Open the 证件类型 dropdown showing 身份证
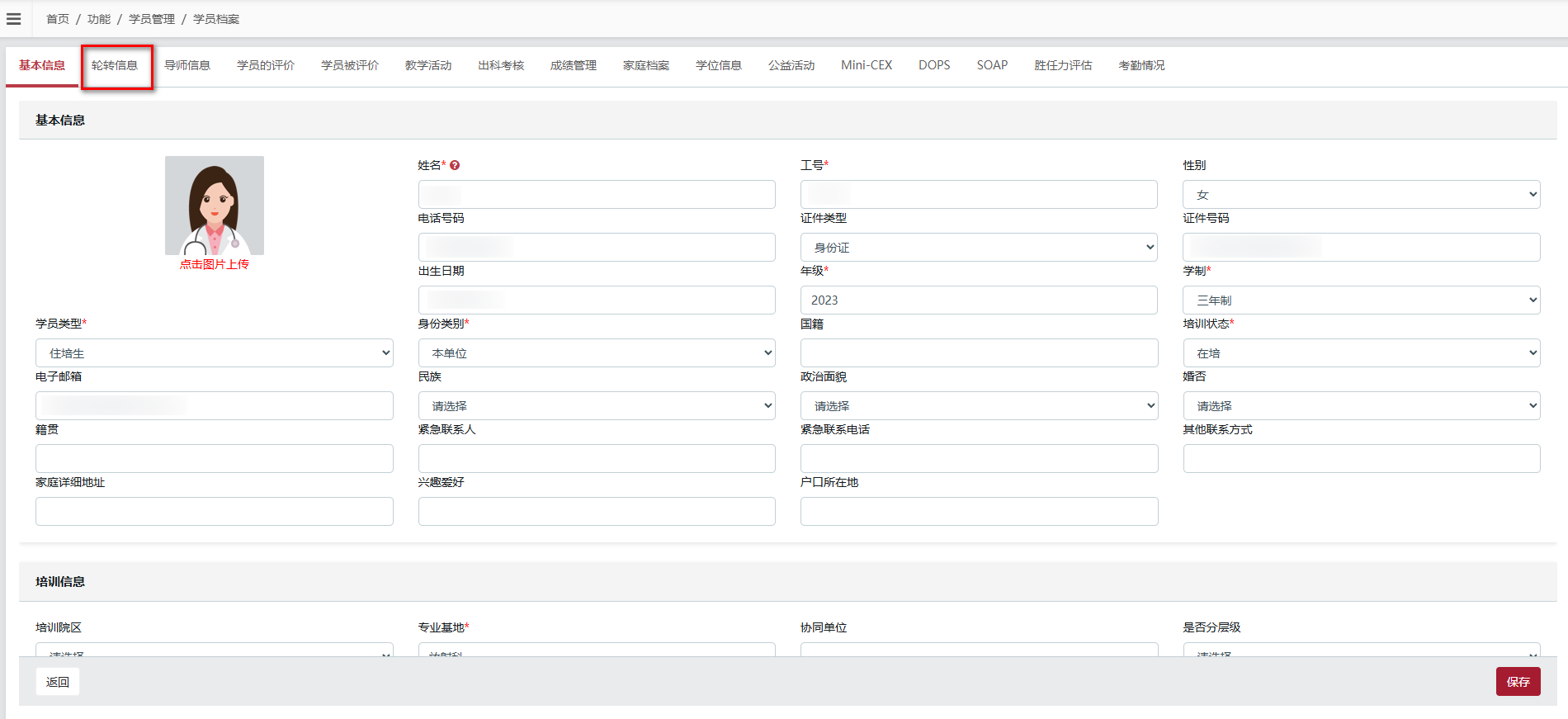The width and height of the screenshot is (1568, 719). (x=979, y=248)
